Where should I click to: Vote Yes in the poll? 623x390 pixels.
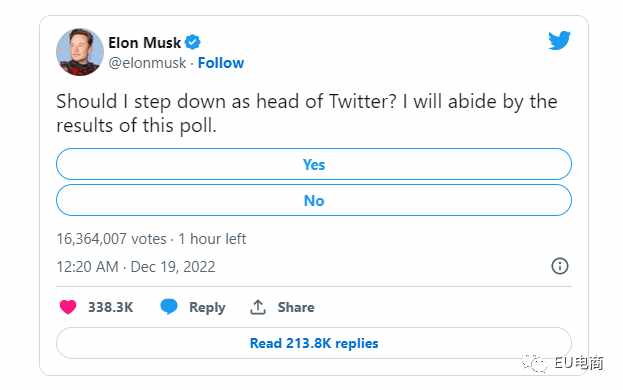point(314,164)
